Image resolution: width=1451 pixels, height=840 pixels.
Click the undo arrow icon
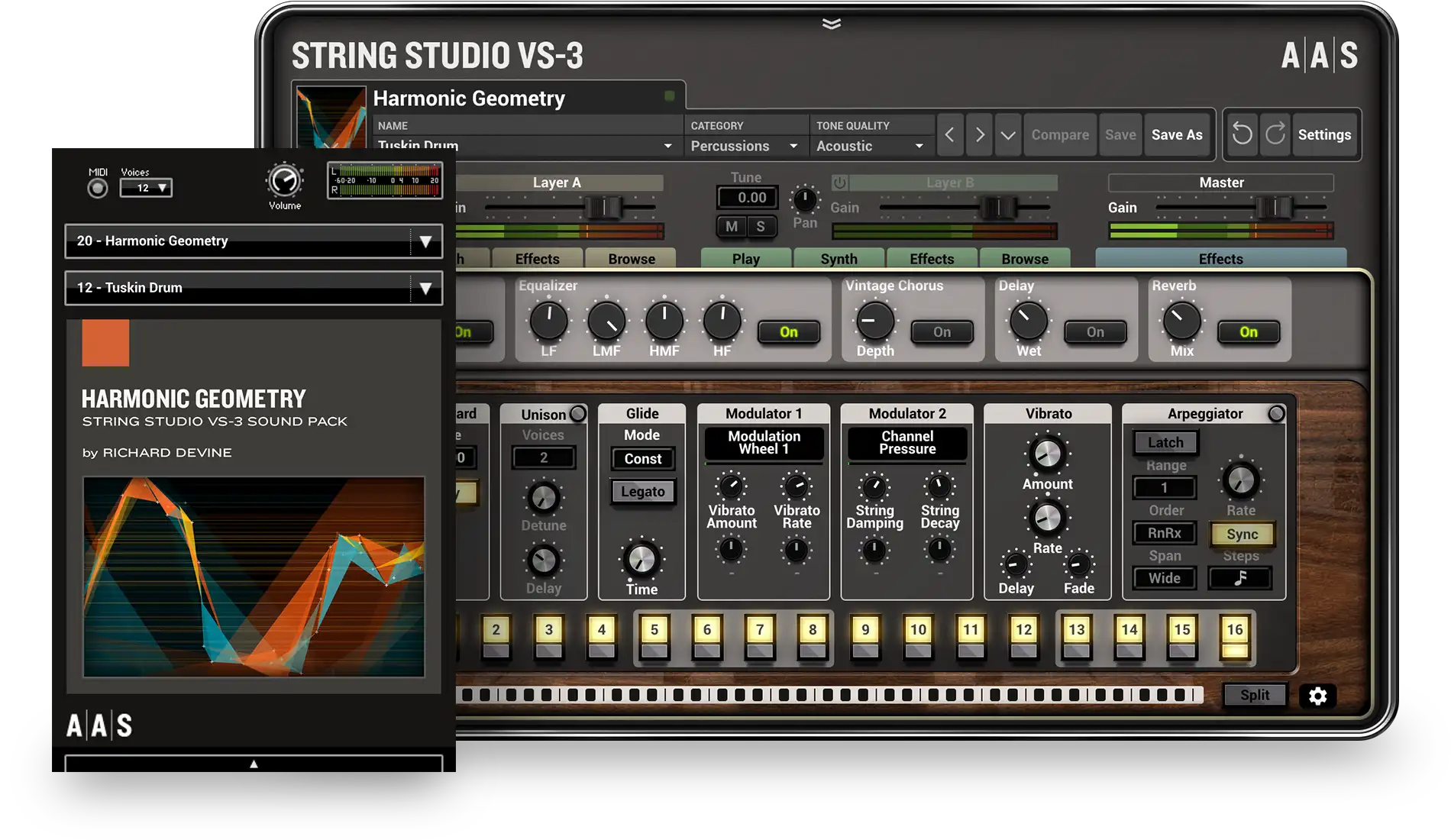click(x=1243, y=134)
